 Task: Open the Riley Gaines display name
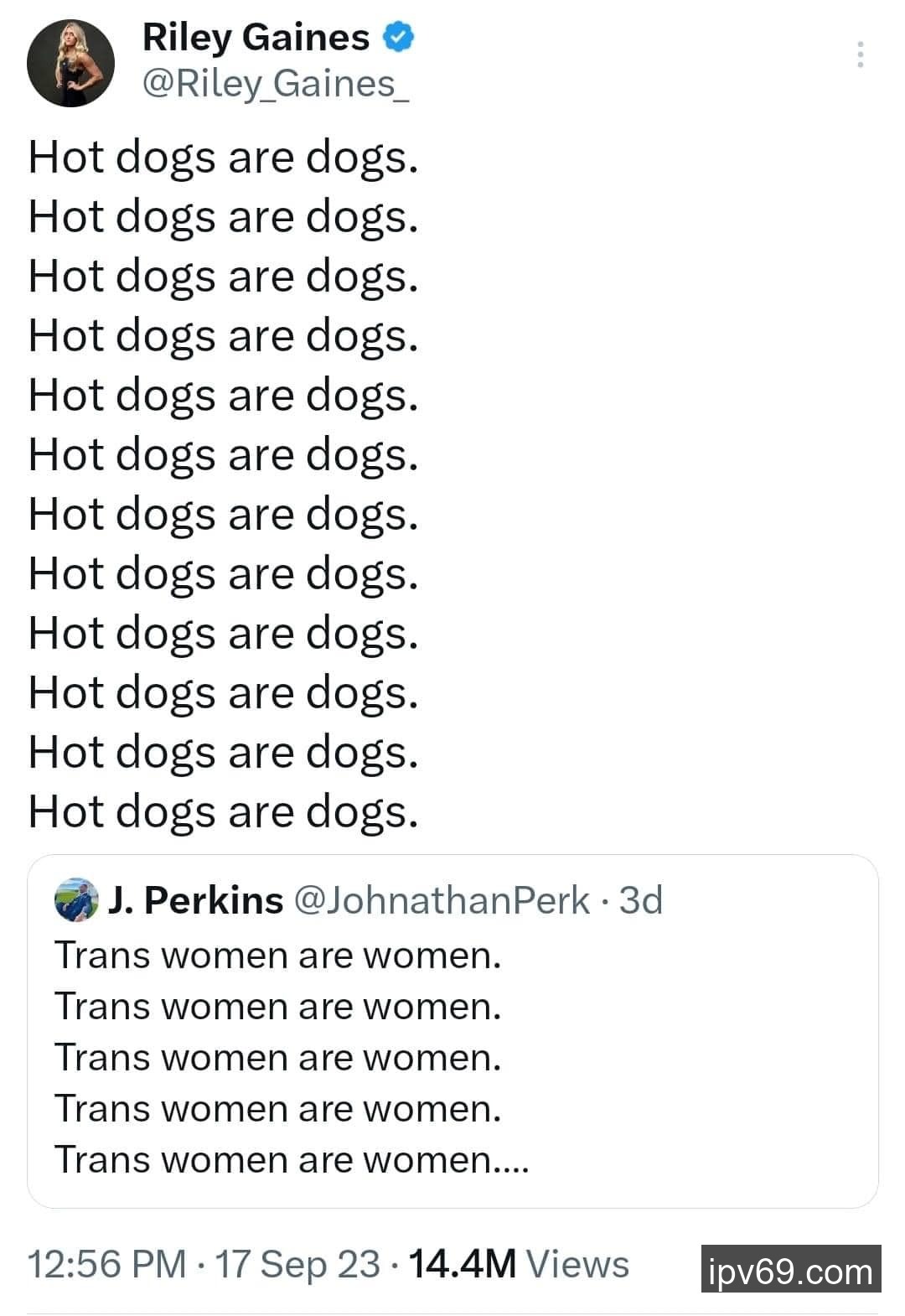[256, 38]
